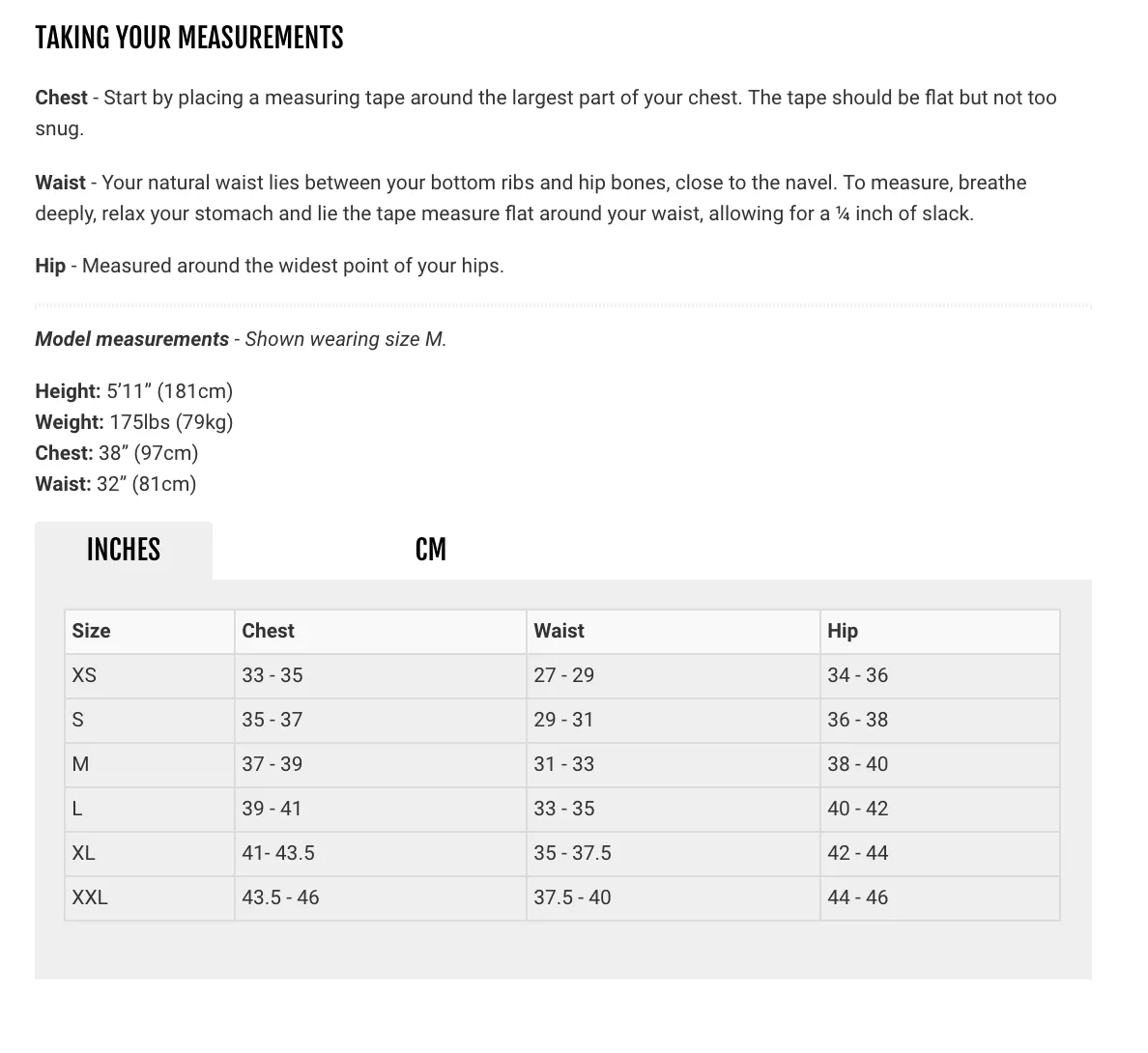Click the bold Waist instruction label
1148x1053 pixels.
[x=60, y=183]
